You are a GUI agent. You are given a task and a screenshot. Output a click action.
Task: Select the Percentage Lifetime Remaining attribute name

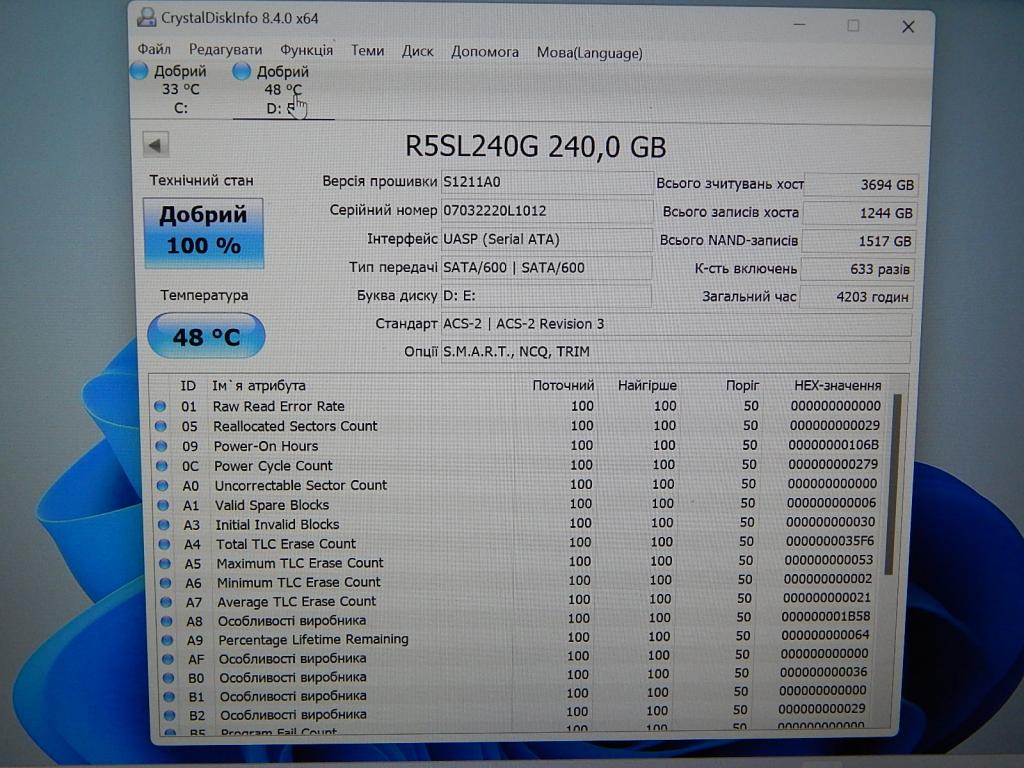[x=313, y=639]
